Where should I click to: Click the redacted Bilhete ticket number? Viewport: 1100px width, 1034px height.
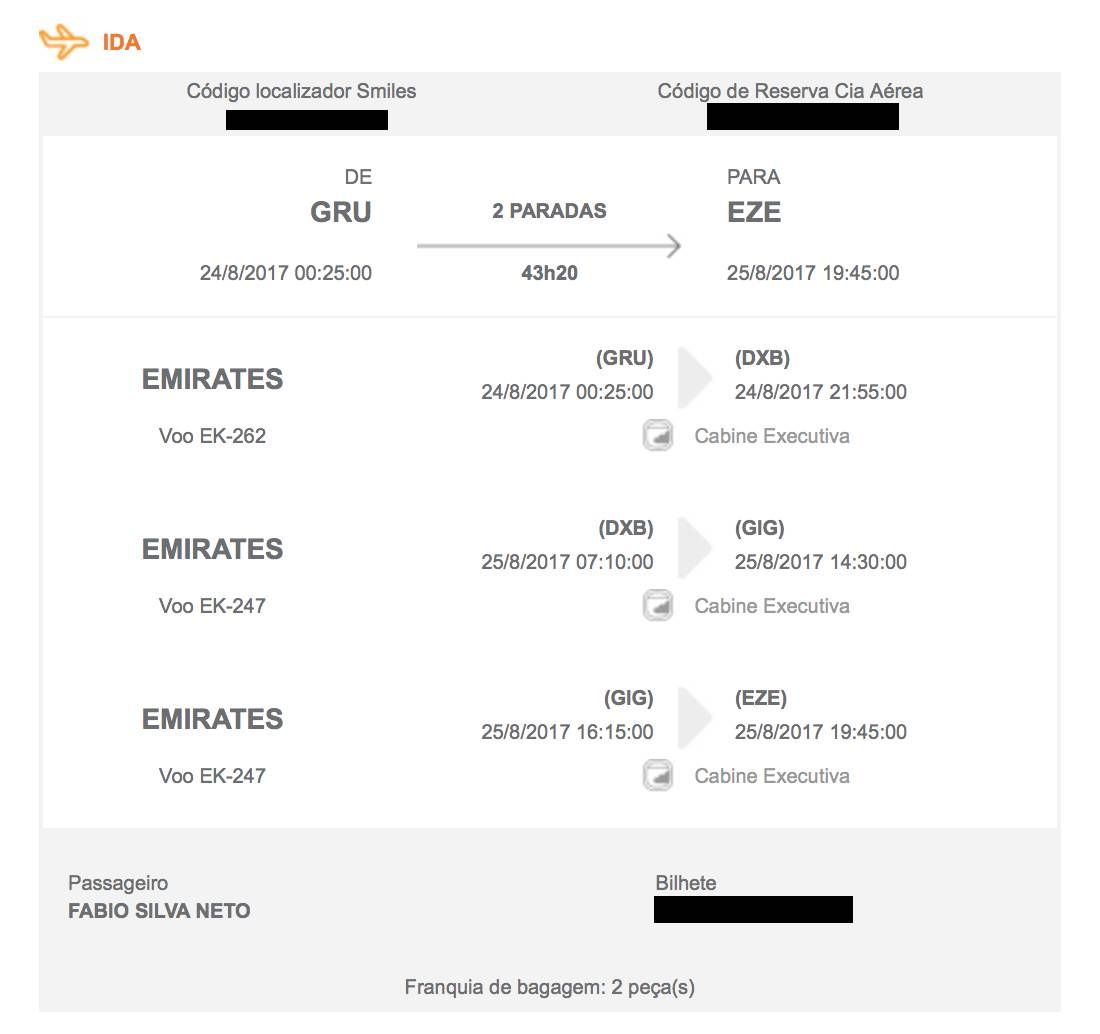[x=753, y=909]
